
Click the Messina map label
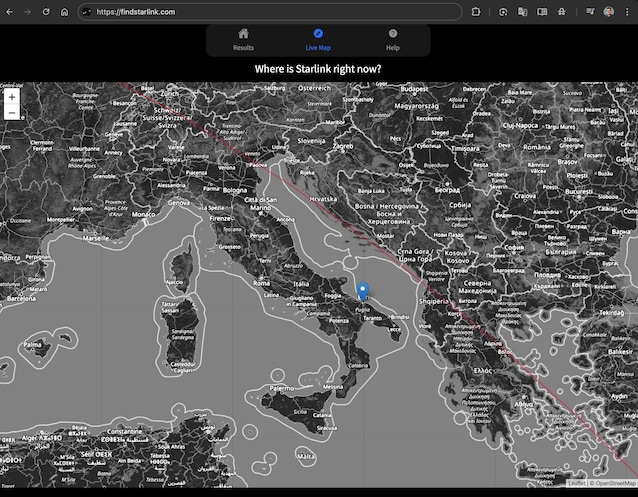tap(333, 387)
